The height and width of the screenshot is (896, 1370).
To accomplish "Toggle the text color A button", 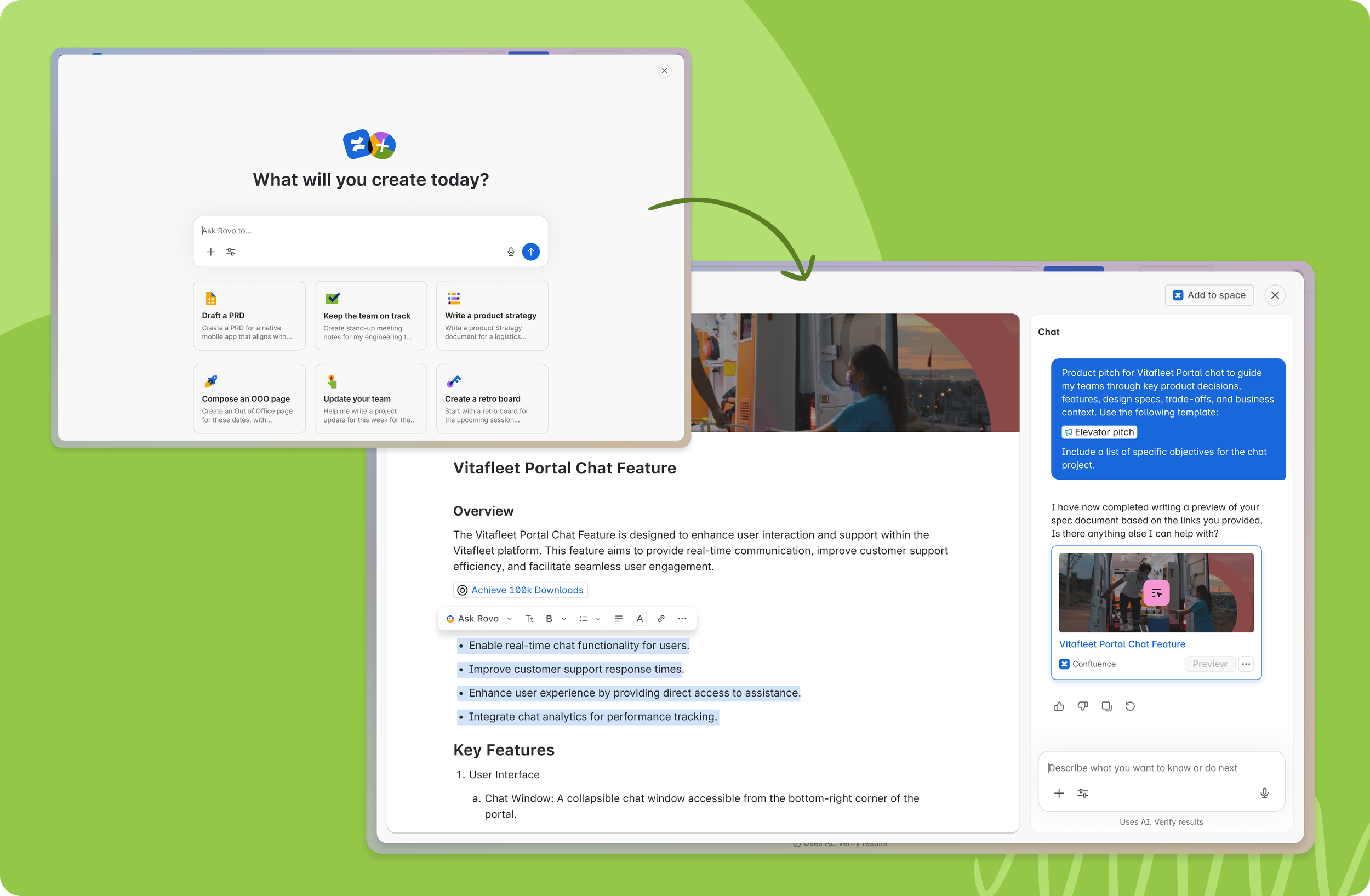I will coord(640,619).
